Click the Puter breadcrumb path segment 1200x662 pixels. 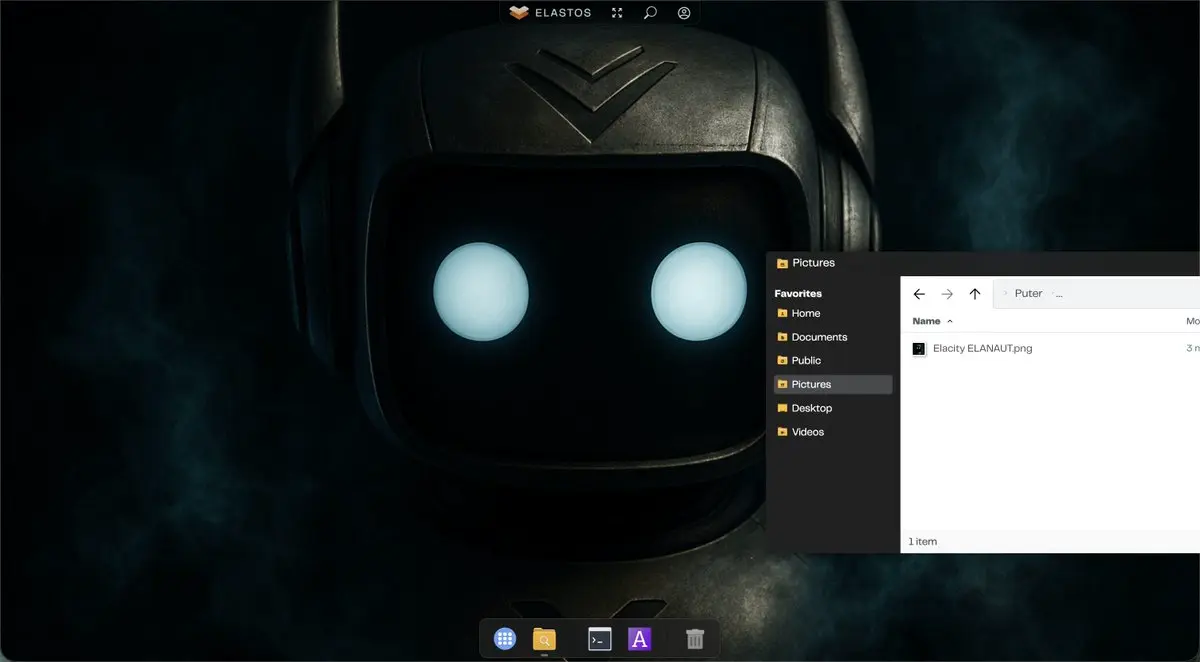point(1028,294)
